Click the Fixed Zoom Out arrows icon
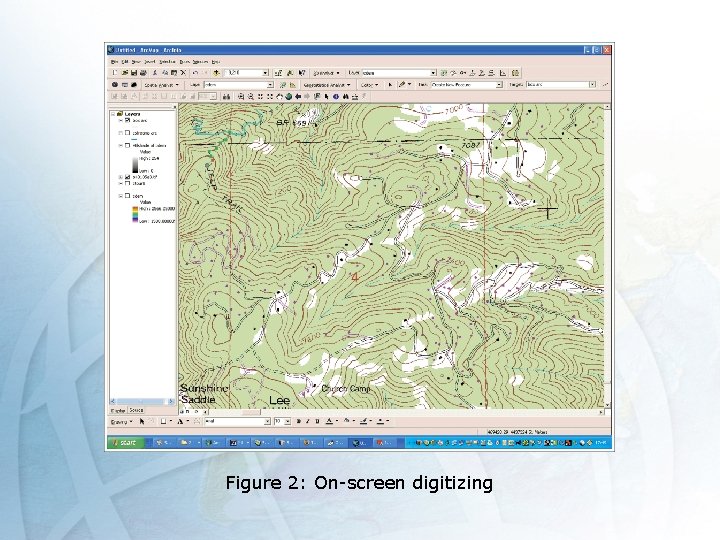The width and height of the screenshot is (720, 540). point(270,96)
